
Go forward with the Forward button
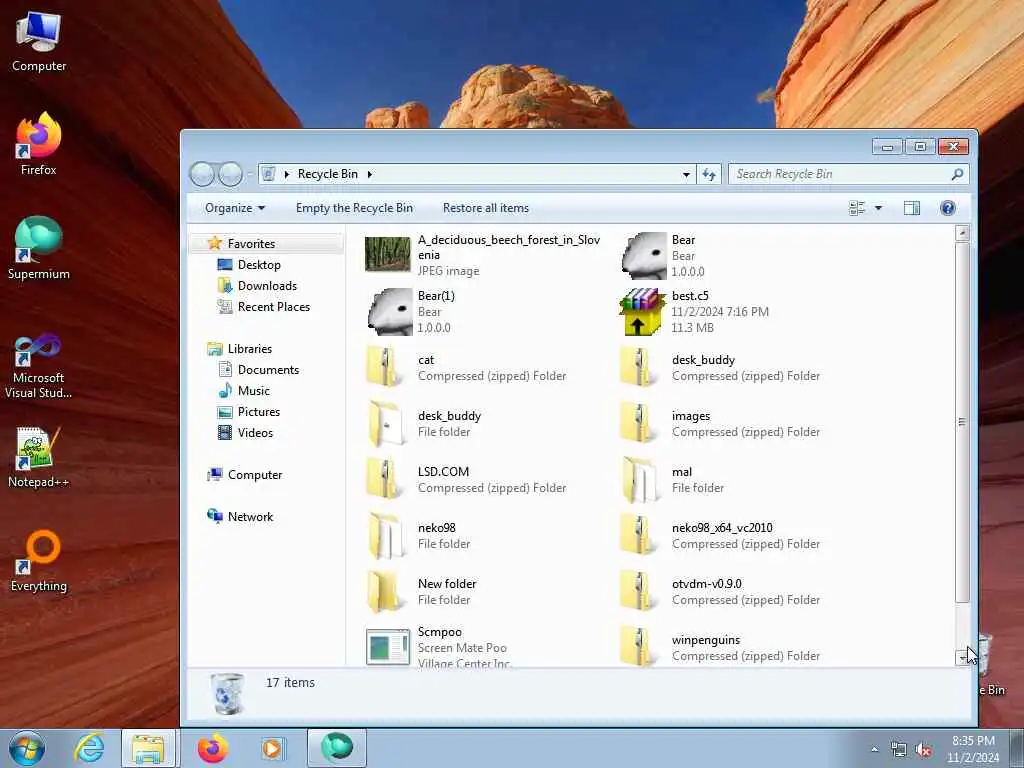[230, 174]
